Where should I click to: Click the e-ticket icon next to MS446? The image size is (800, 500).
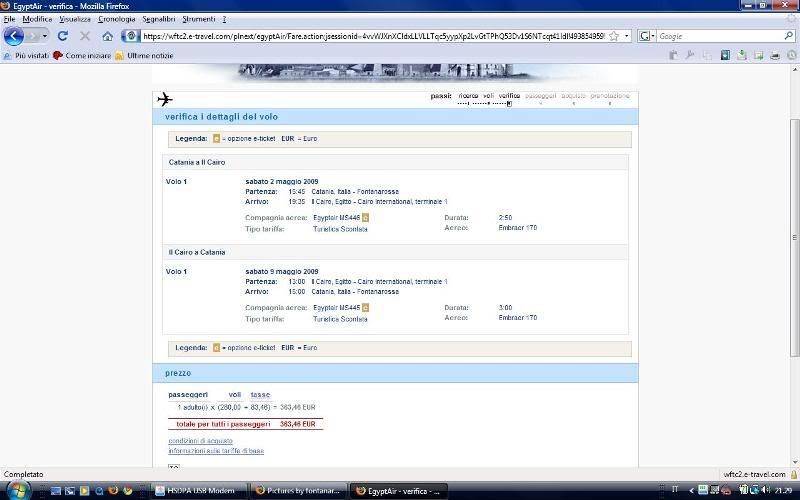pos(365,218)
